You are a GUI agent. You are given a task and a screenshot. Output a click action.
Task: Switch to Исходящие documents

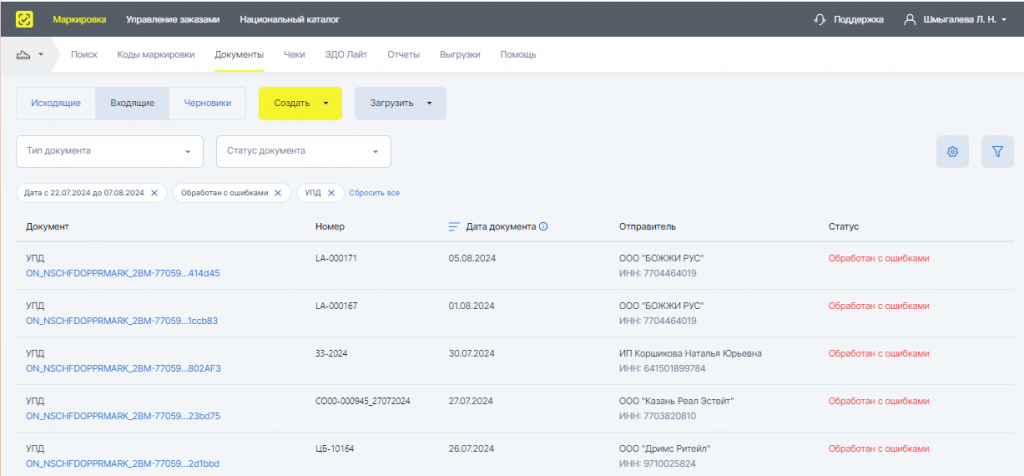(56, 103)
